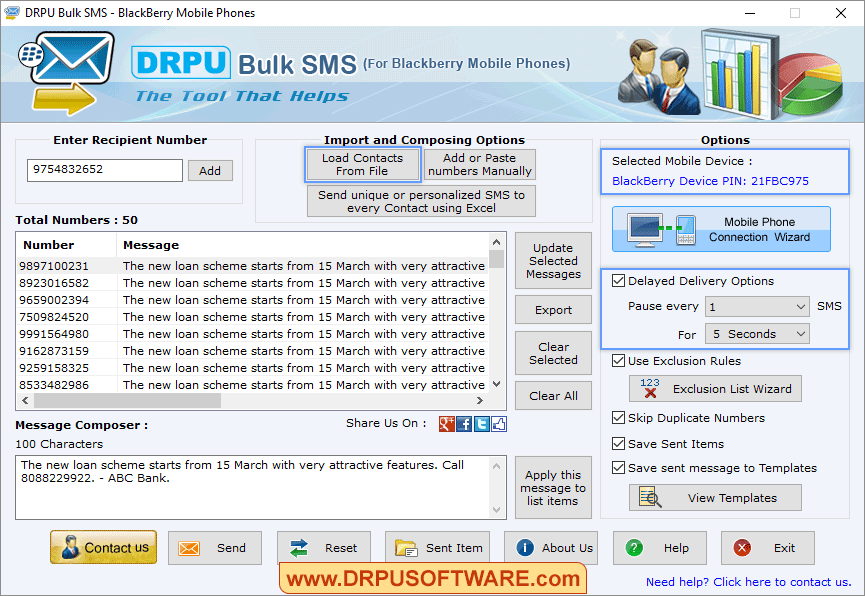This screenshot has height=596, width=865.
Task: Click the title bar app icon
Action: [x=12, y=12]
